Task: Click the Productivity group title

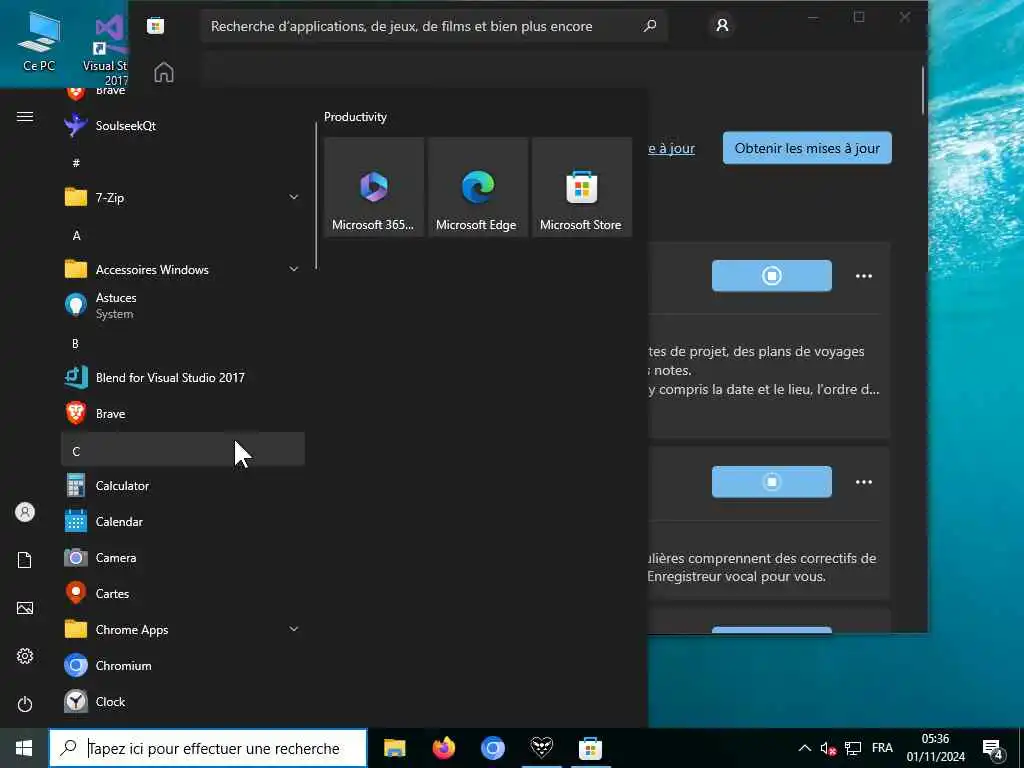Action: [x=355, y=117]
